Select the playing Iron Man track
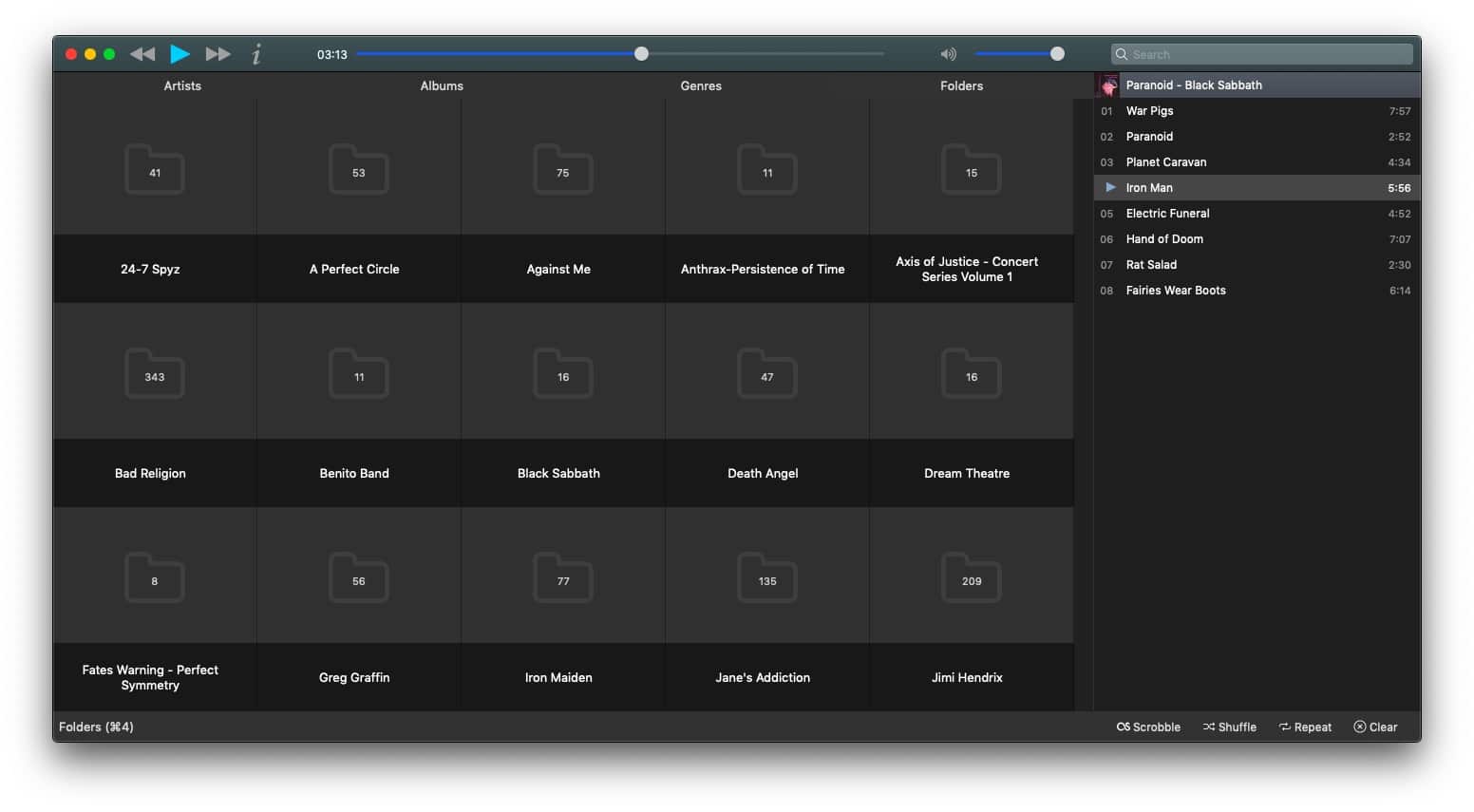Screen dimensions: 1474x812 (1257, 188)
